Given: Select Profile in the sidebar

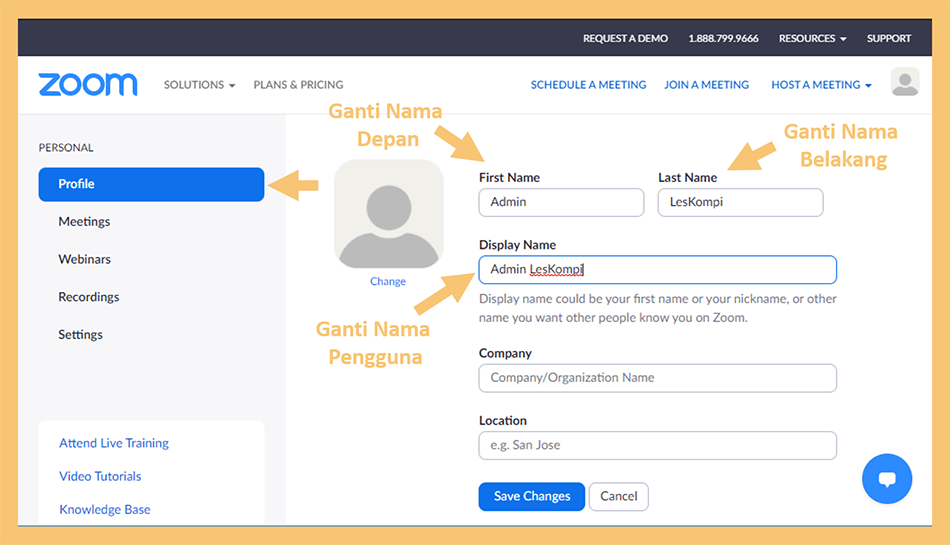Looking at the screenshot, I should click(x=151, y=184).
